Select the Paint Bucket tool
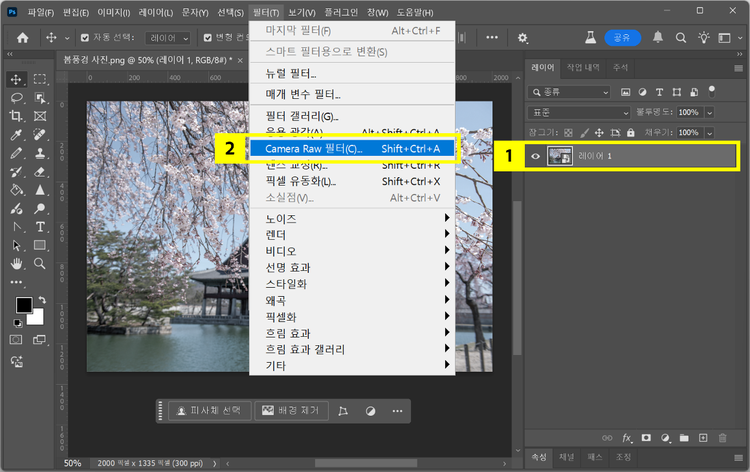 16,190
